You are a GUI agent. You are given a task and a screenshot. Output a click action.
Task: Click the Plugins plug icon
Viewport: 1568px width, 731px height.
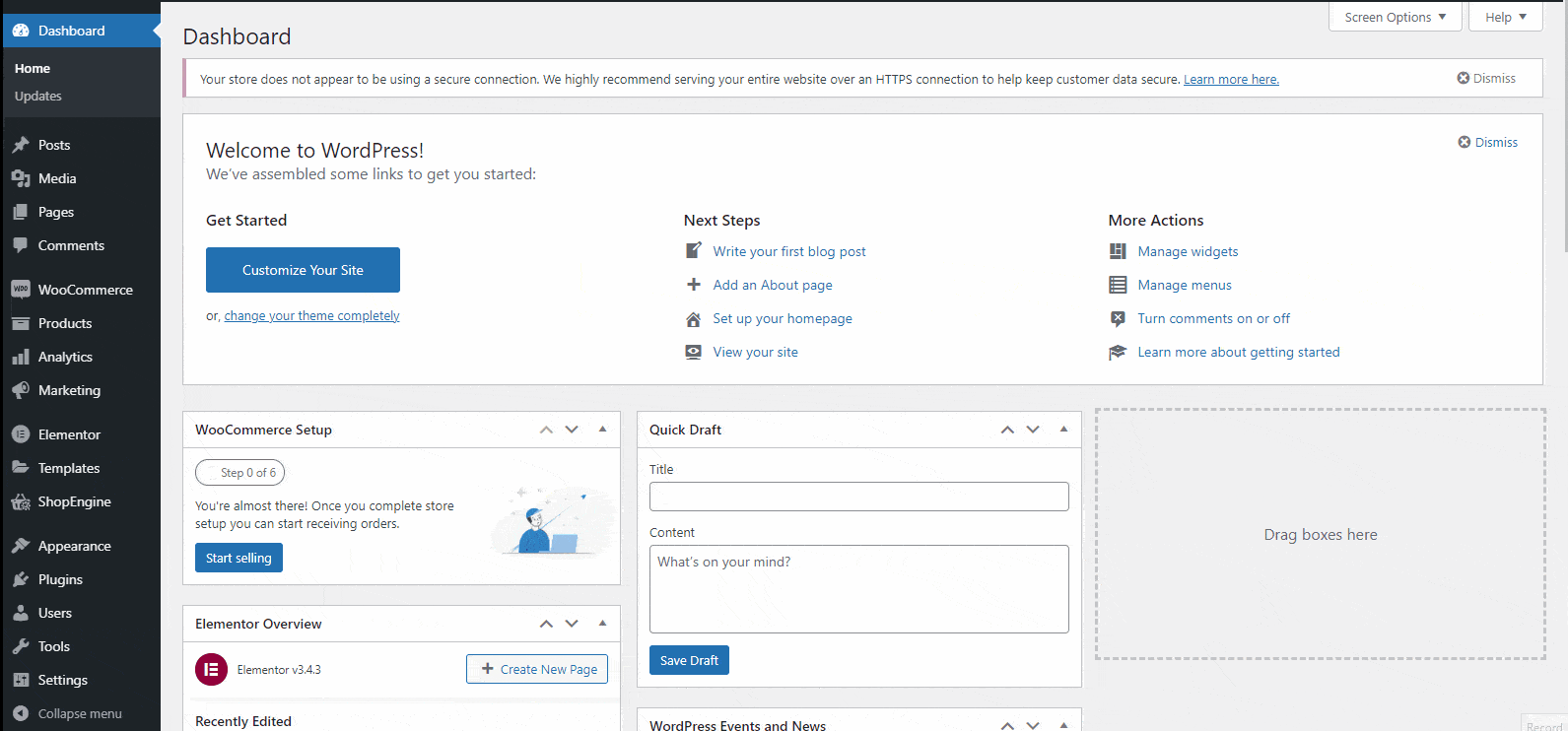(x=21, y=579)
